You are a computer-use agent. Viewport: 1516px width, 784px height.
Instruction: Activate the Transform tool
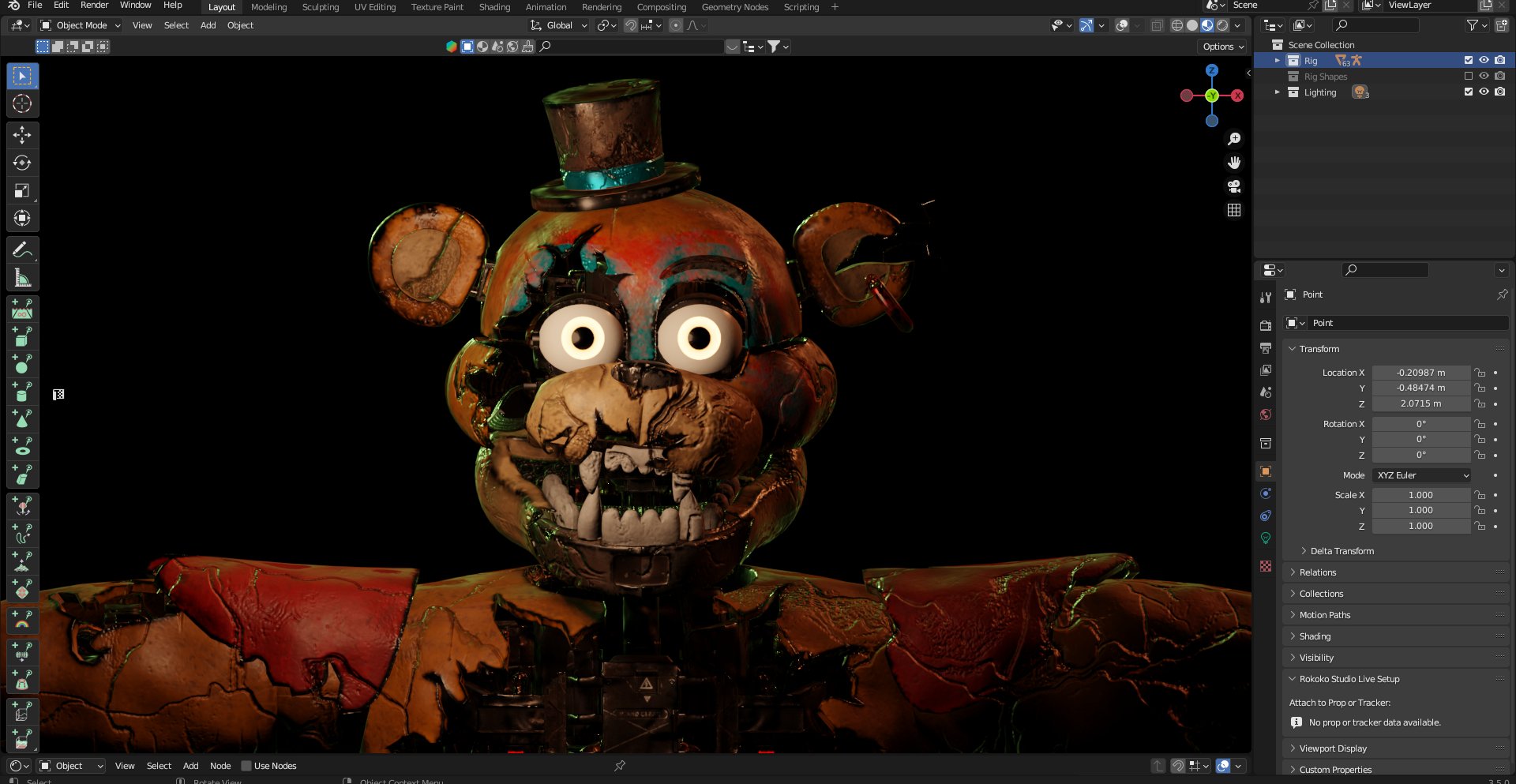point(22,218)
